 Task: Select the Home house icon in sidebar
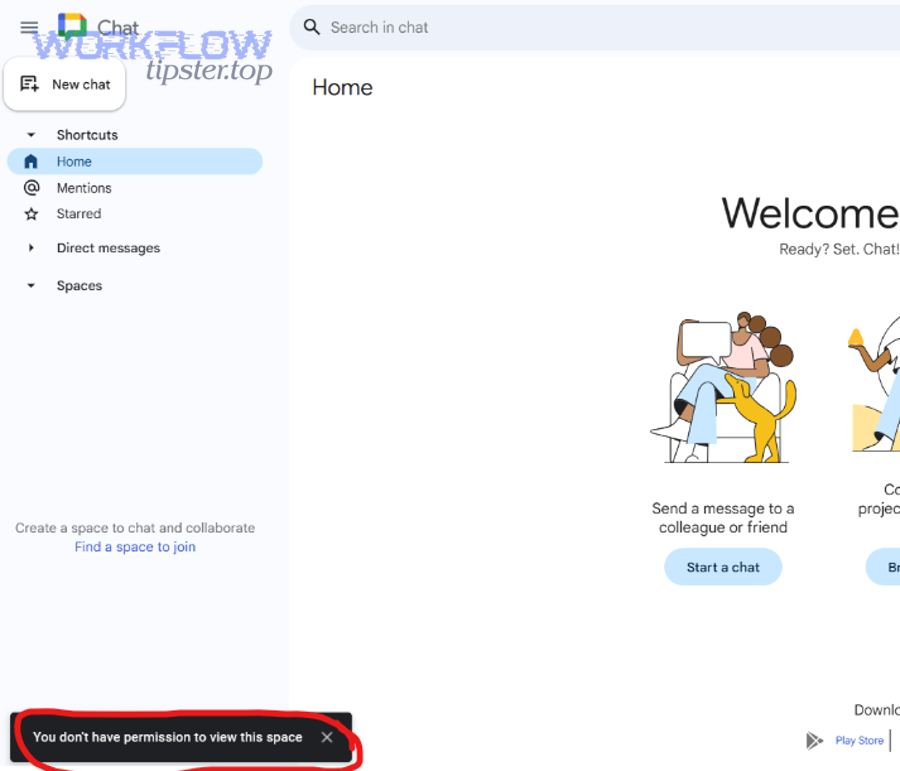(x=31, y=161)
